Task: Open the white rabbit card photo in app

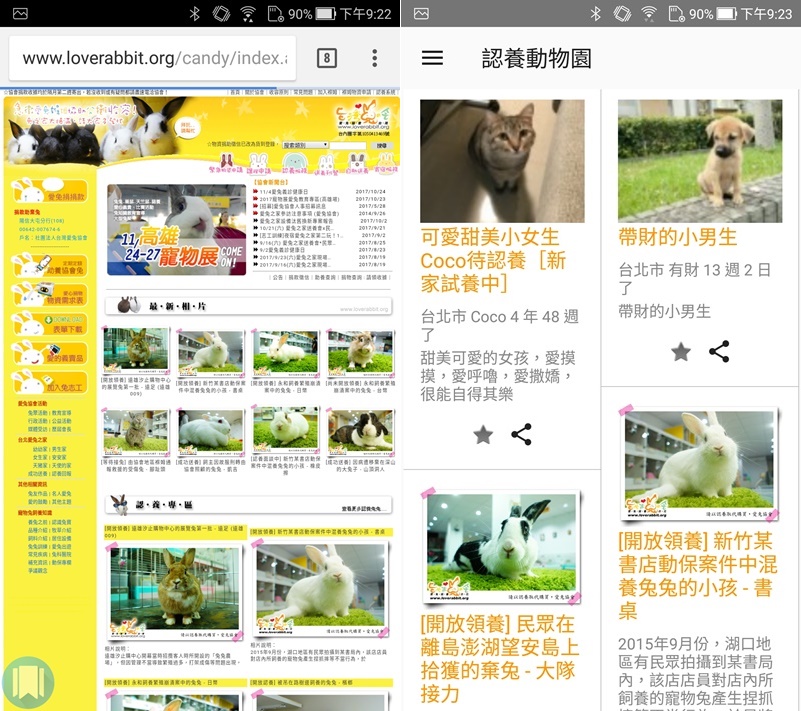Action: [x=698, y=464]
